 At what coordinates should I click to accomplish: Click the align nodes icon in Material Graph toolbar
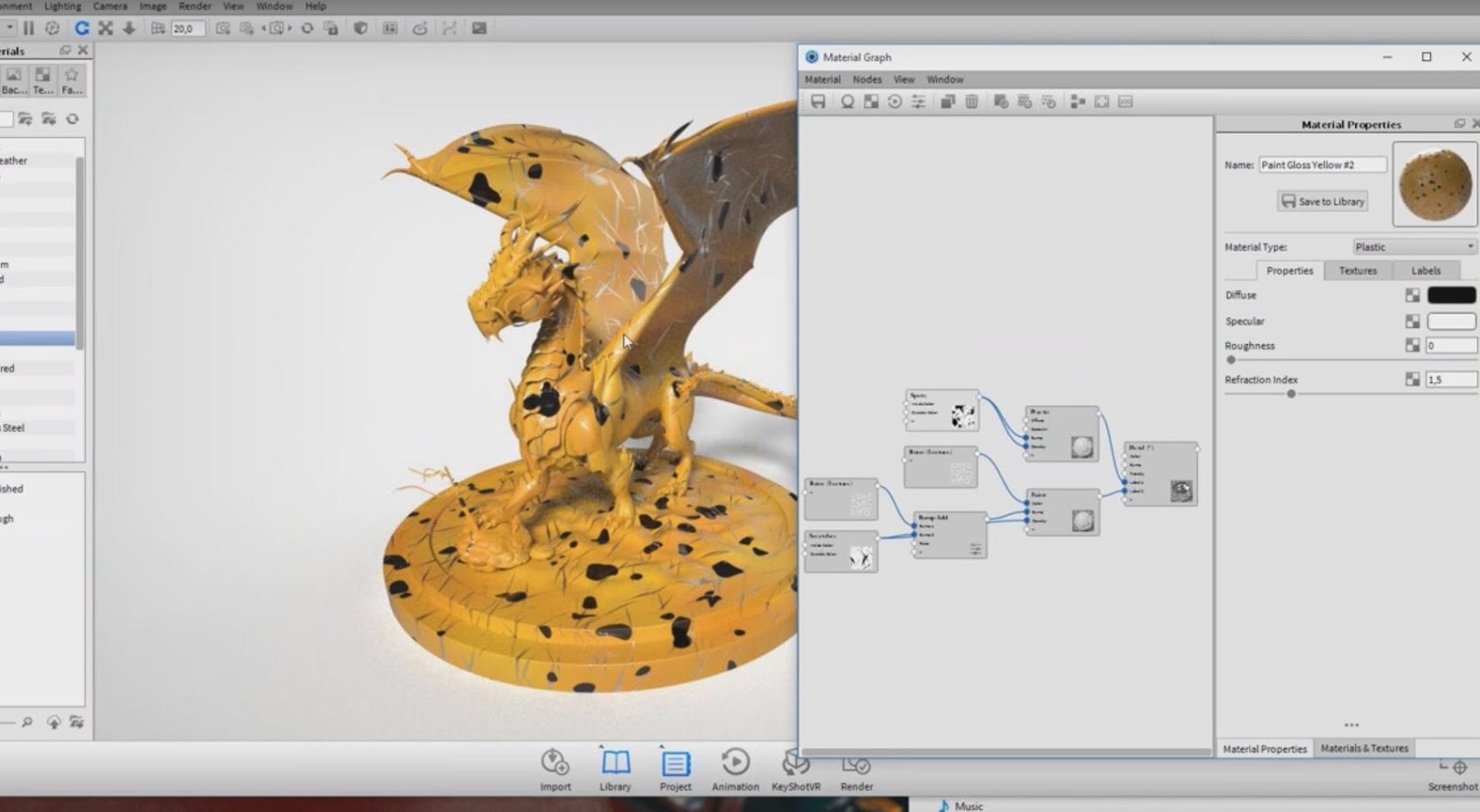(1078, 102)
